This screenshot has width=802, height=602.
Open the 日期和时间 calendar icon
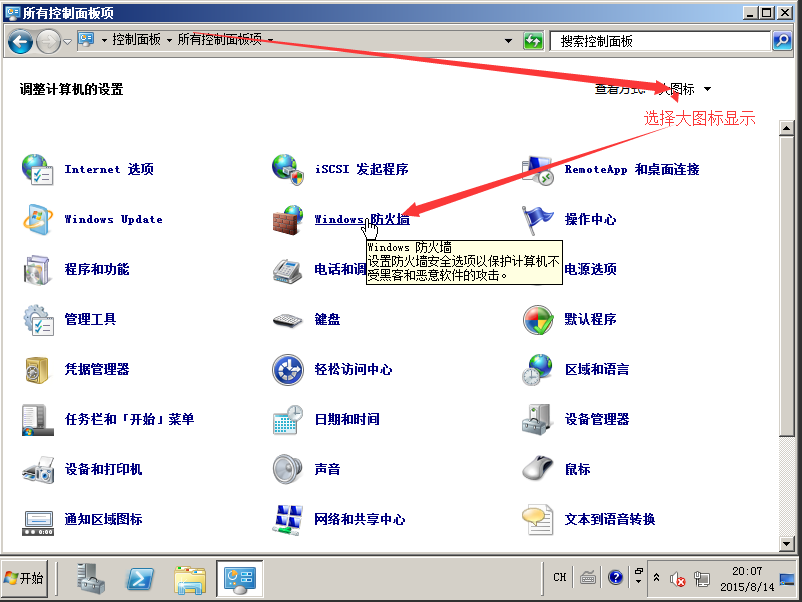[288, 419]
